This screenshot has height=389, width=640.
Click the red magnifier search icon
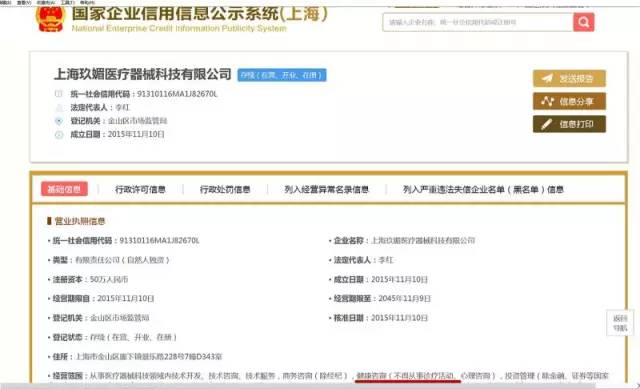583,22
